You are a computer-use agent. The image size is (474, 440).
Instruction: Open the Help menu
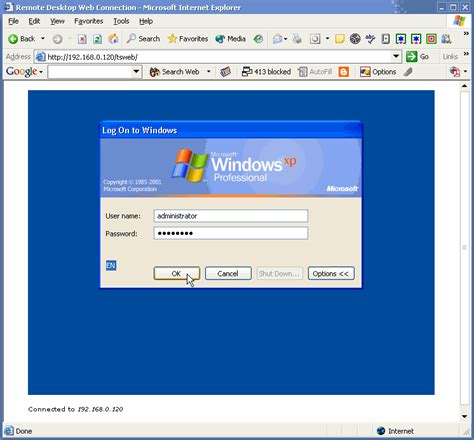146,21
